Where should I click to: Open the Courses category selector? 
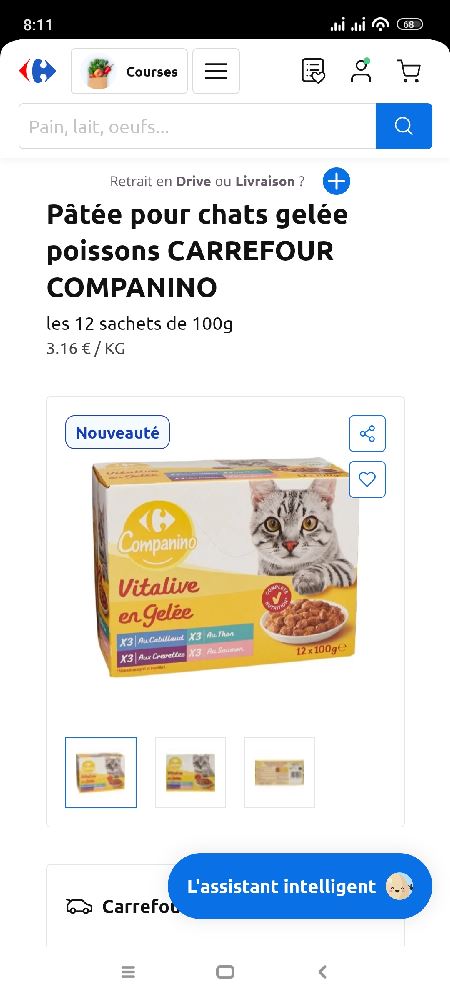[x=129, y=71]
